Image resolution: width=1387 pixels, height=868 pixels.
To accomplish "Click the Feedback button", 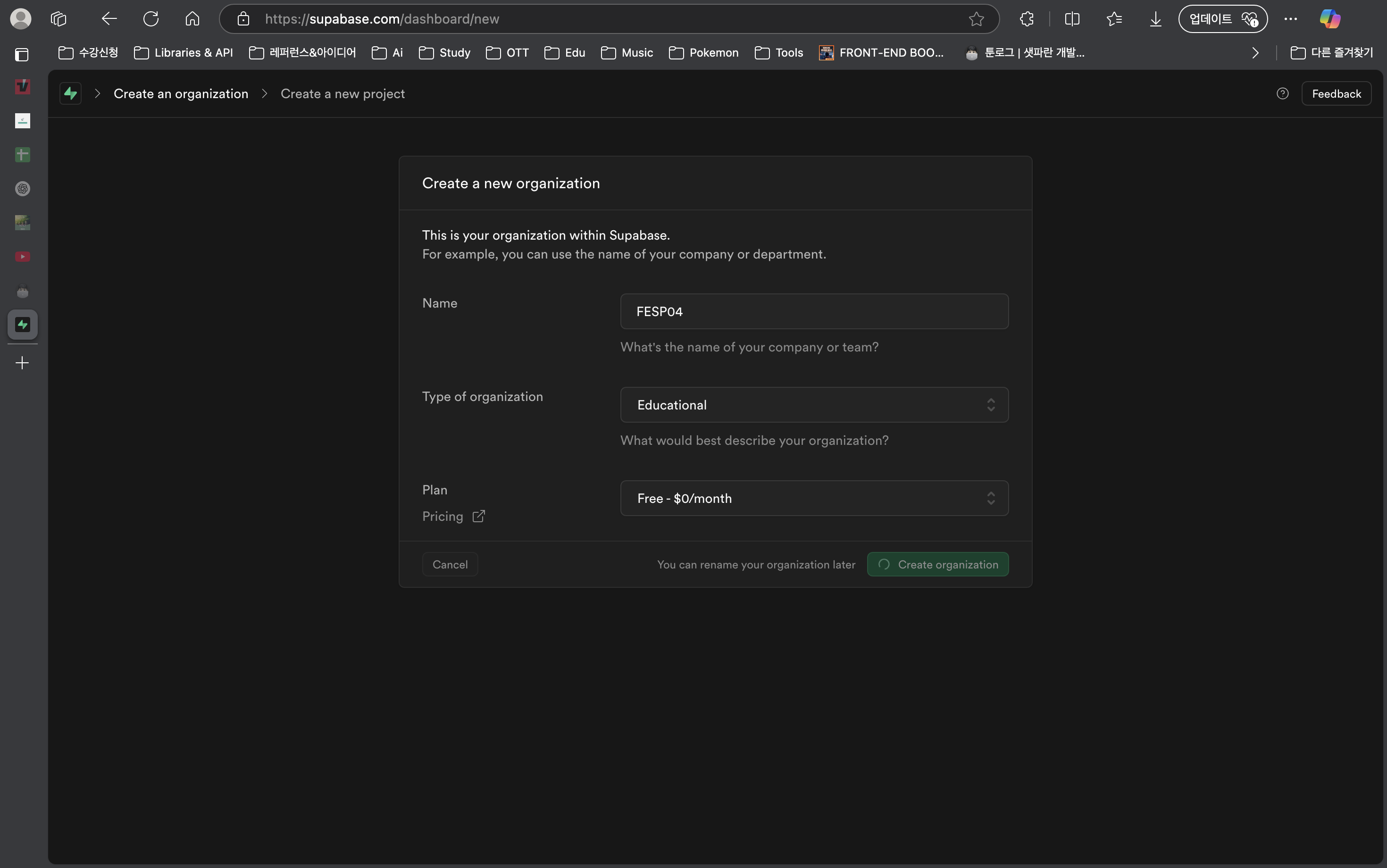I will [x=1337, y=93].
